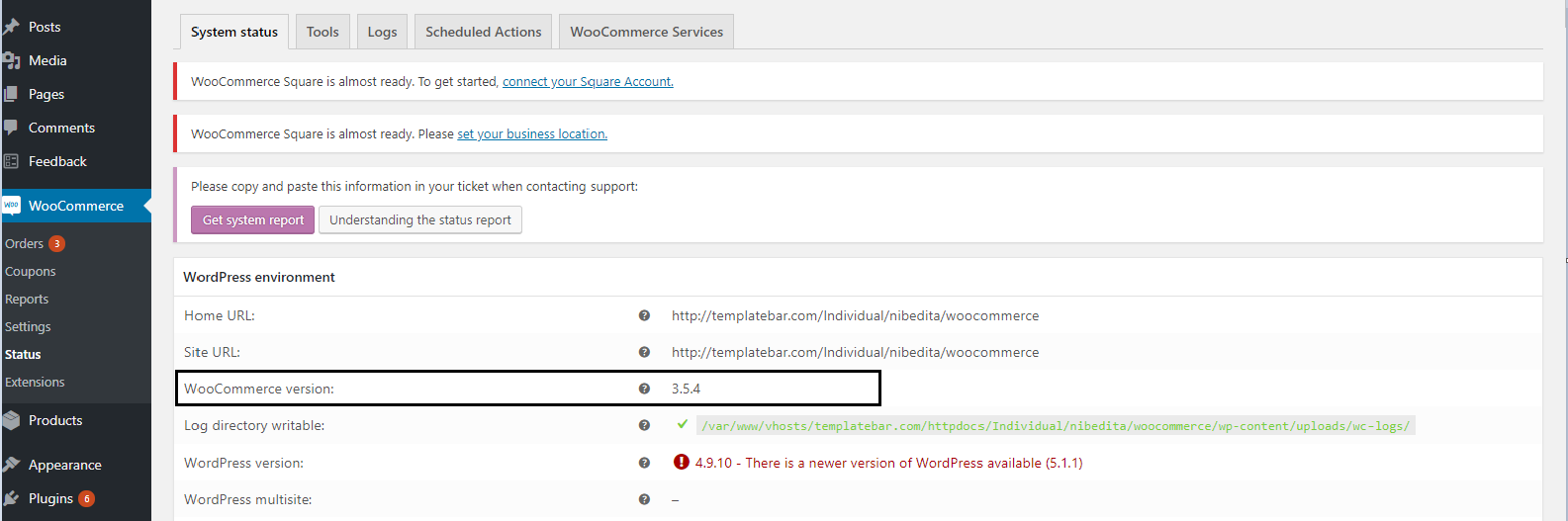This screenshot has width=1568, height=521.
Task: Go to Coupons submenu
Action: point(30,271)
